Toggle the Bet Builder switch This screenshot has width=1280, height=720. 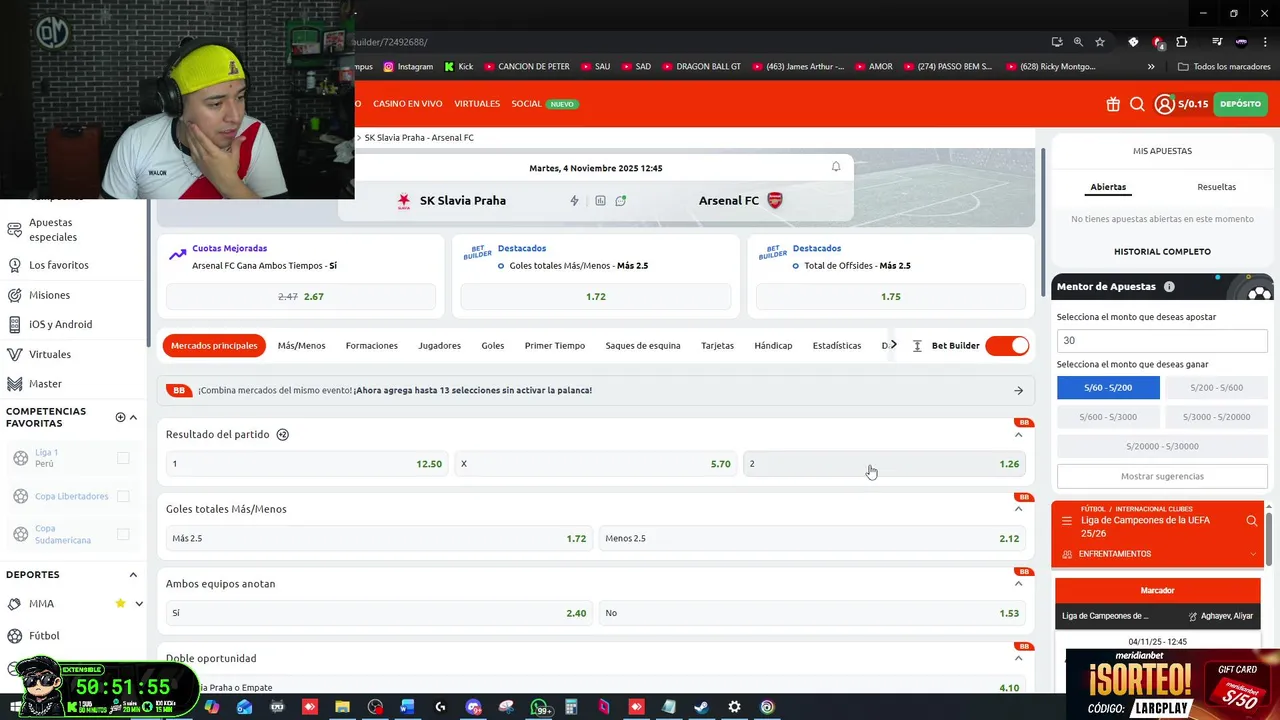point(1007,346)
